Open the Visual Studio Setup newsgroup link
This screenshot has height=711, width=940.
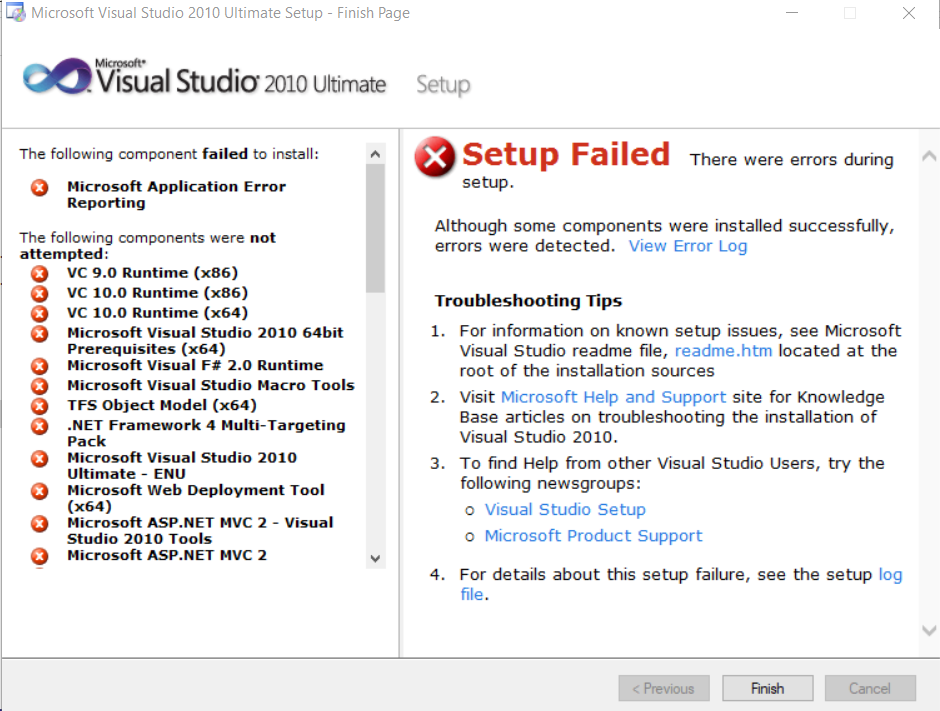click(565, 509)
